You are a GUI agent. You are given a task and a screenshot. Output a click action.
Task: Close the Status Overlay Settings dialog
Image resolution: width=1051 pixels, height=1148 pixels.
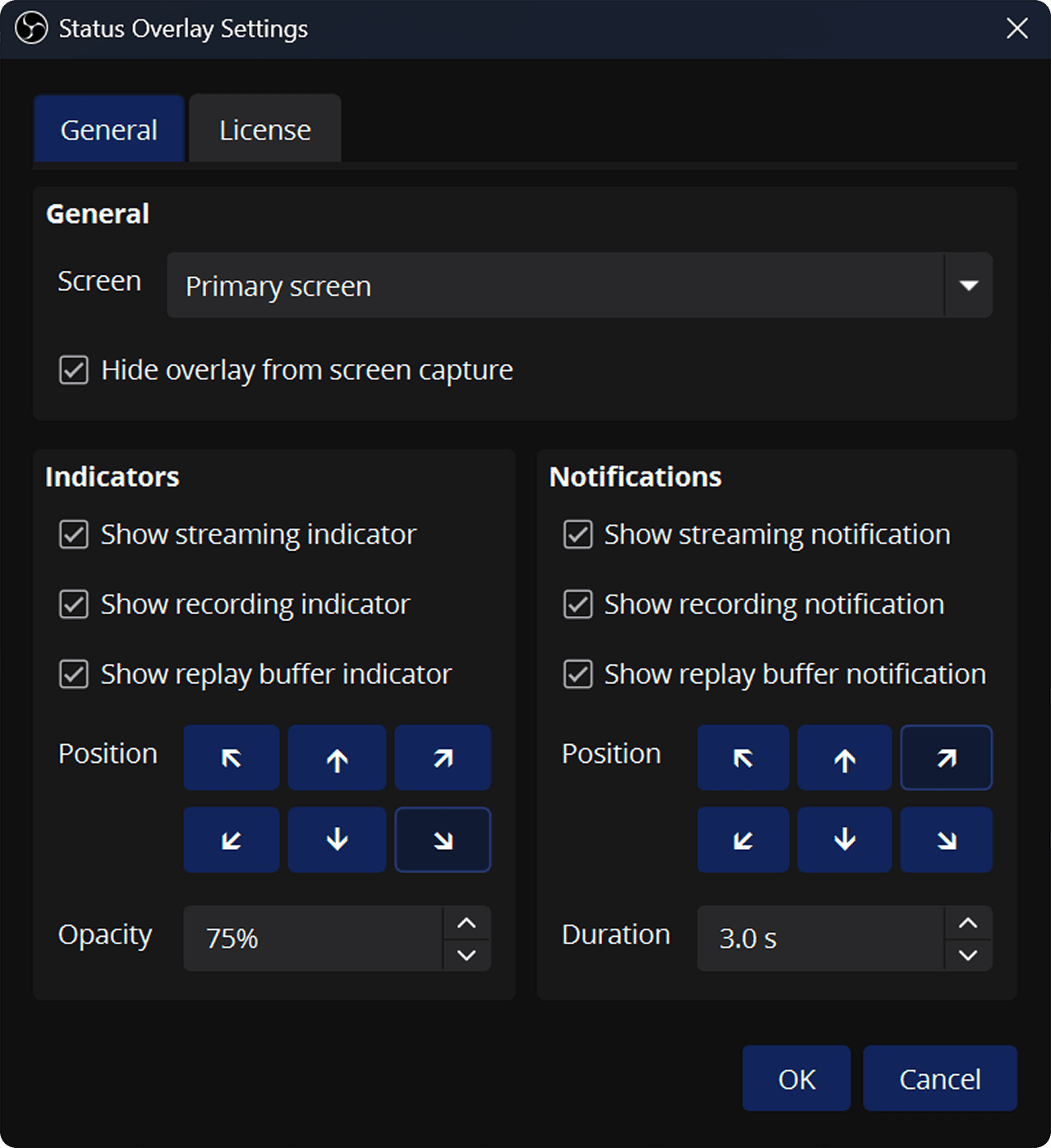click(1017, 29)
